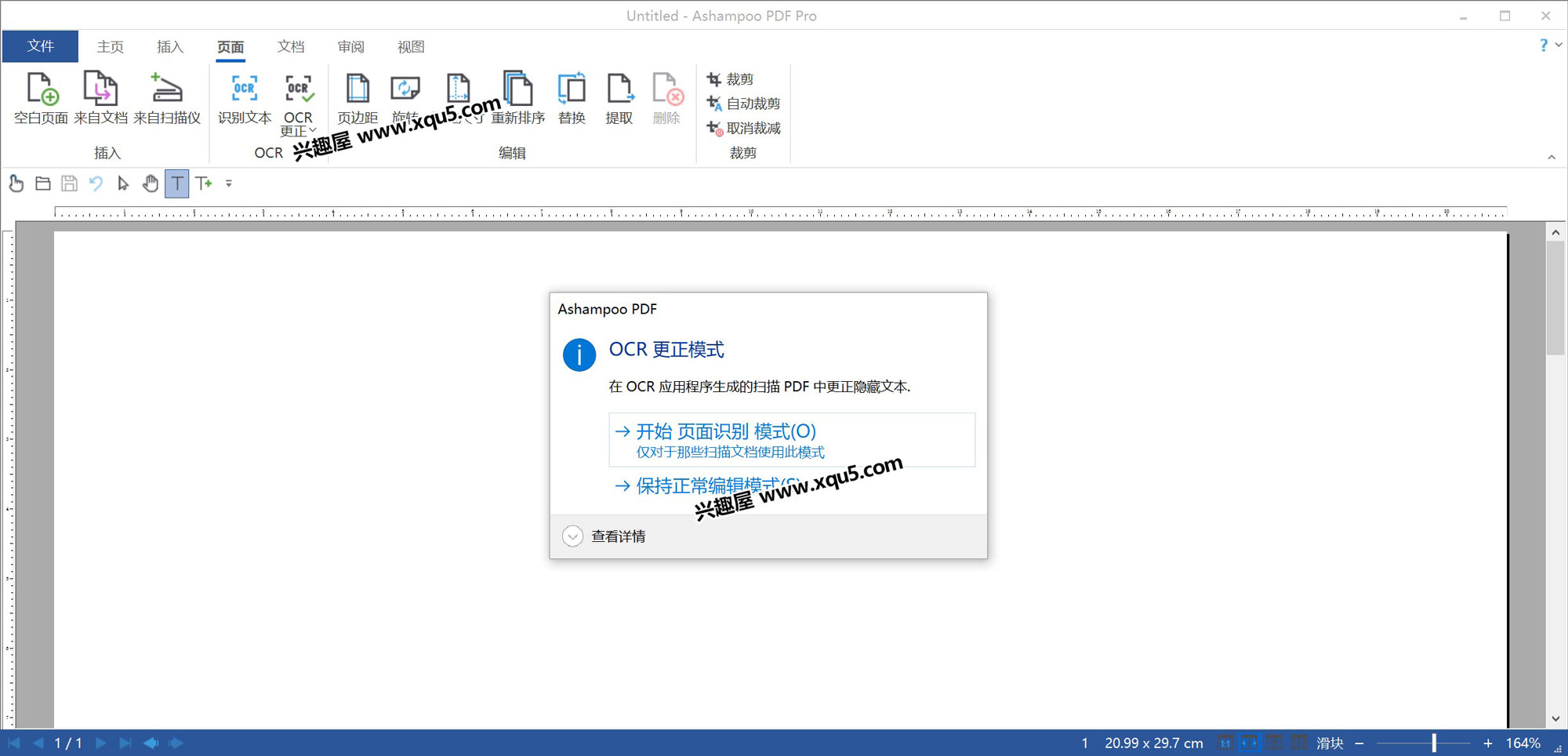
Task: Click the zoom in plus button
Action: (x=1488, y=743)
